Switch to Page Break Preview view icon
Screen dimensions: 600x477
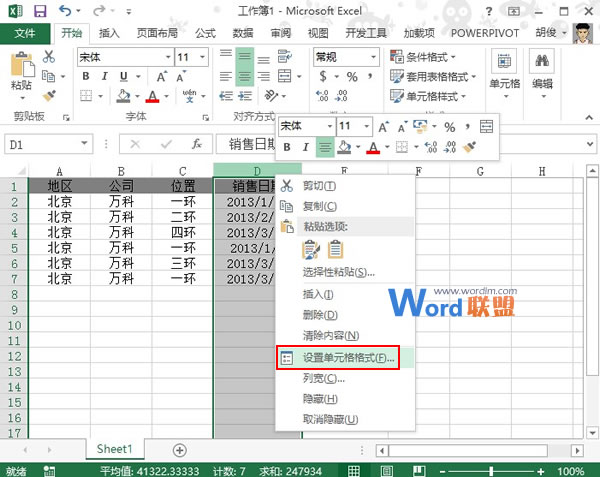click(x=419, y=470)
